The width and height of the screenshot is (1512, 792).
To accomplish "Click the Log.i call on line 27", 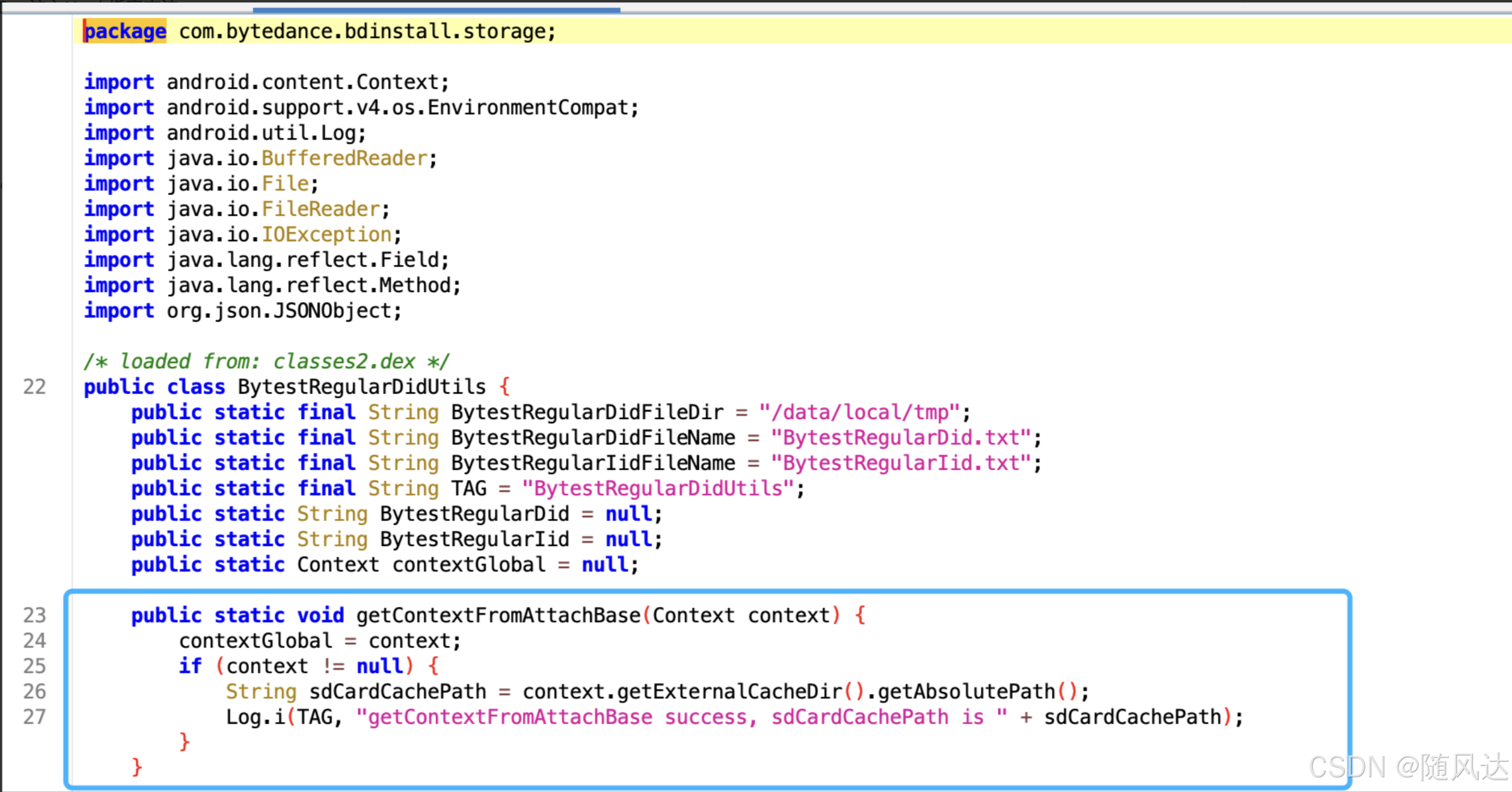I will [x=255, y=717].
